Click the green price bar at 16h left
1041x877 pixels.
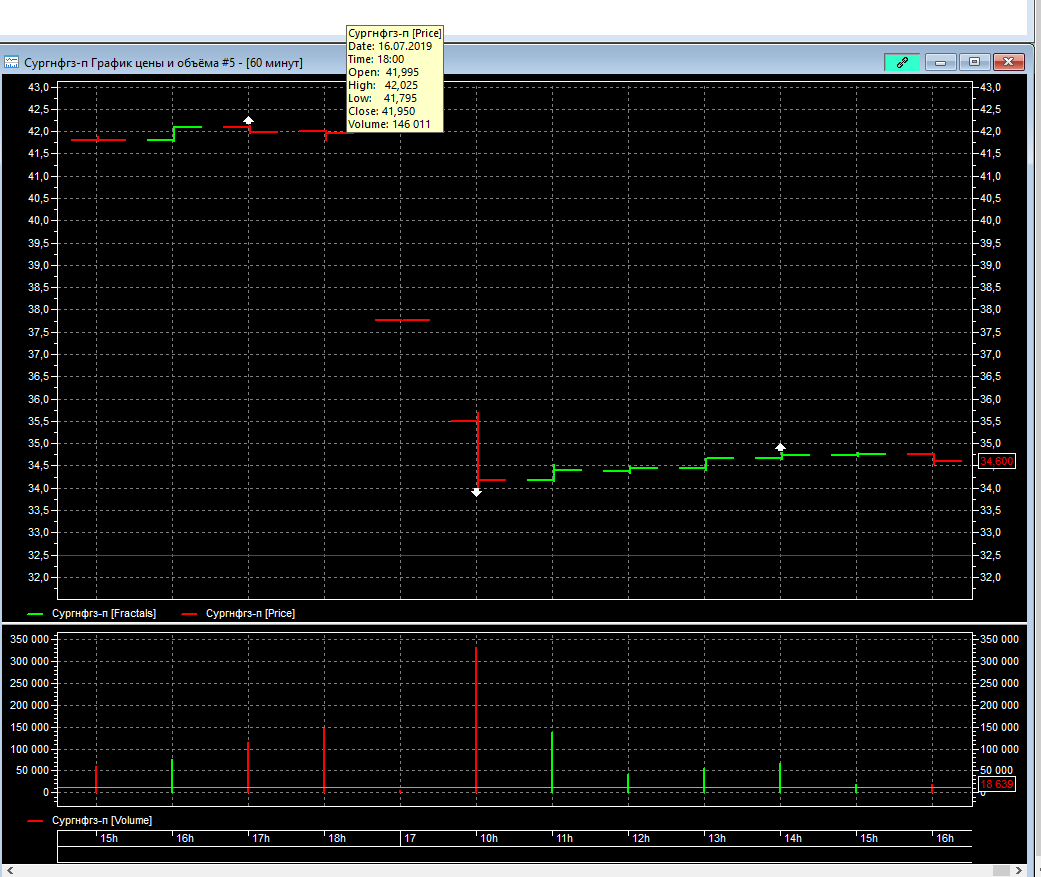(x=174, y=133)
